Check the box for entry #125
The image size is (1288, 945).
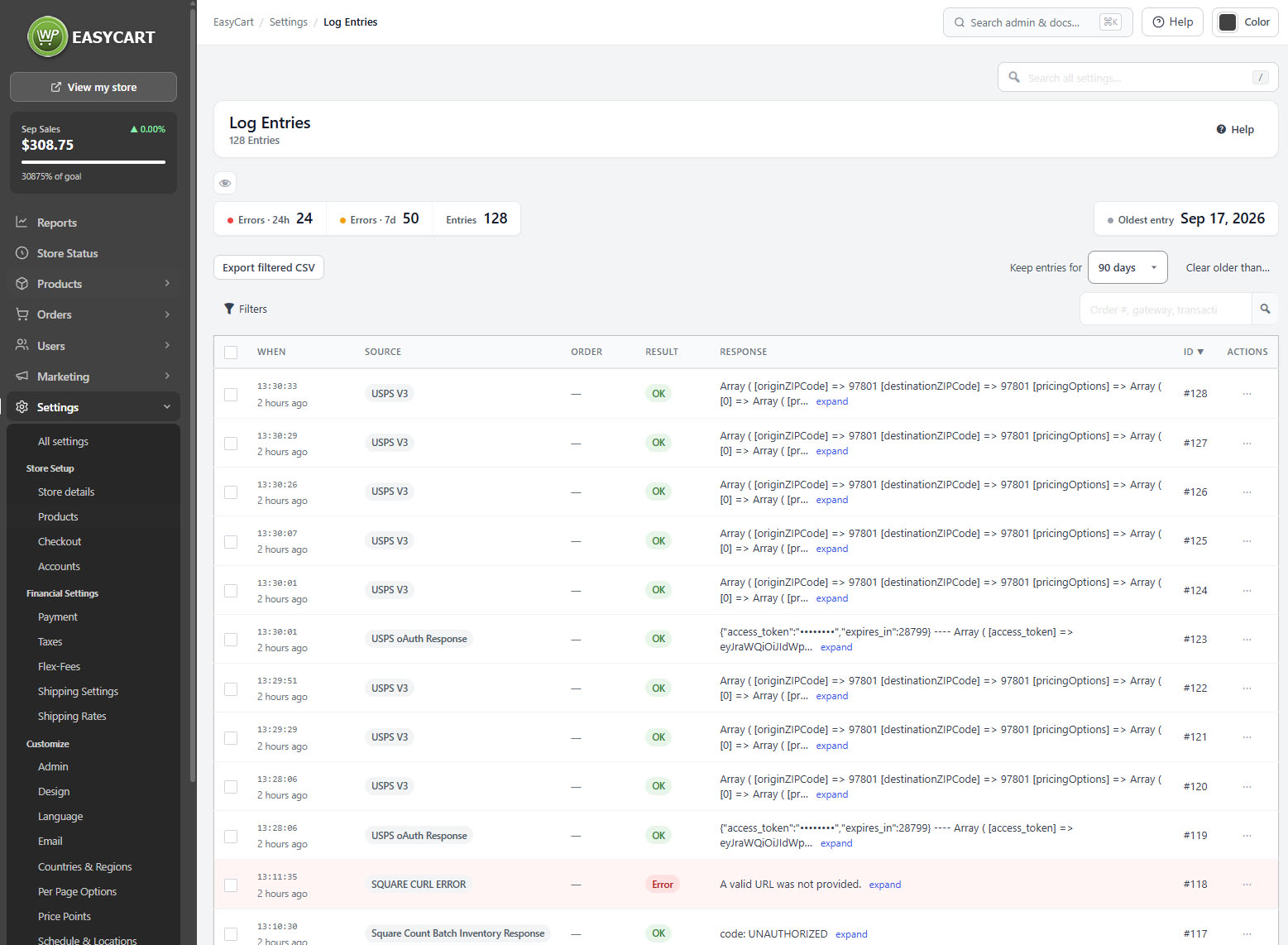point(231,542)
